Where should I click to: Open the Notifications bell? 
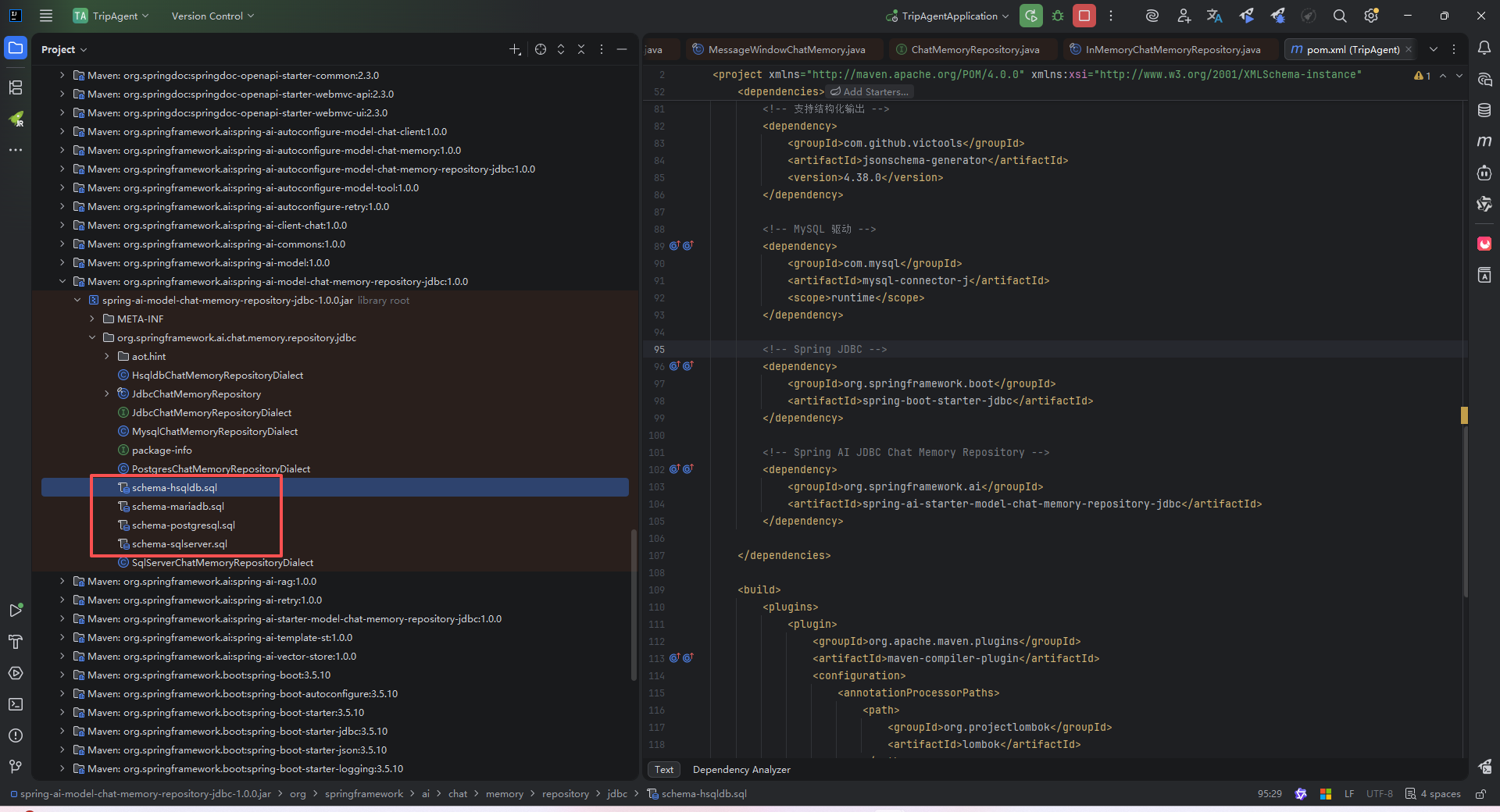click(x=1484, y=48)
